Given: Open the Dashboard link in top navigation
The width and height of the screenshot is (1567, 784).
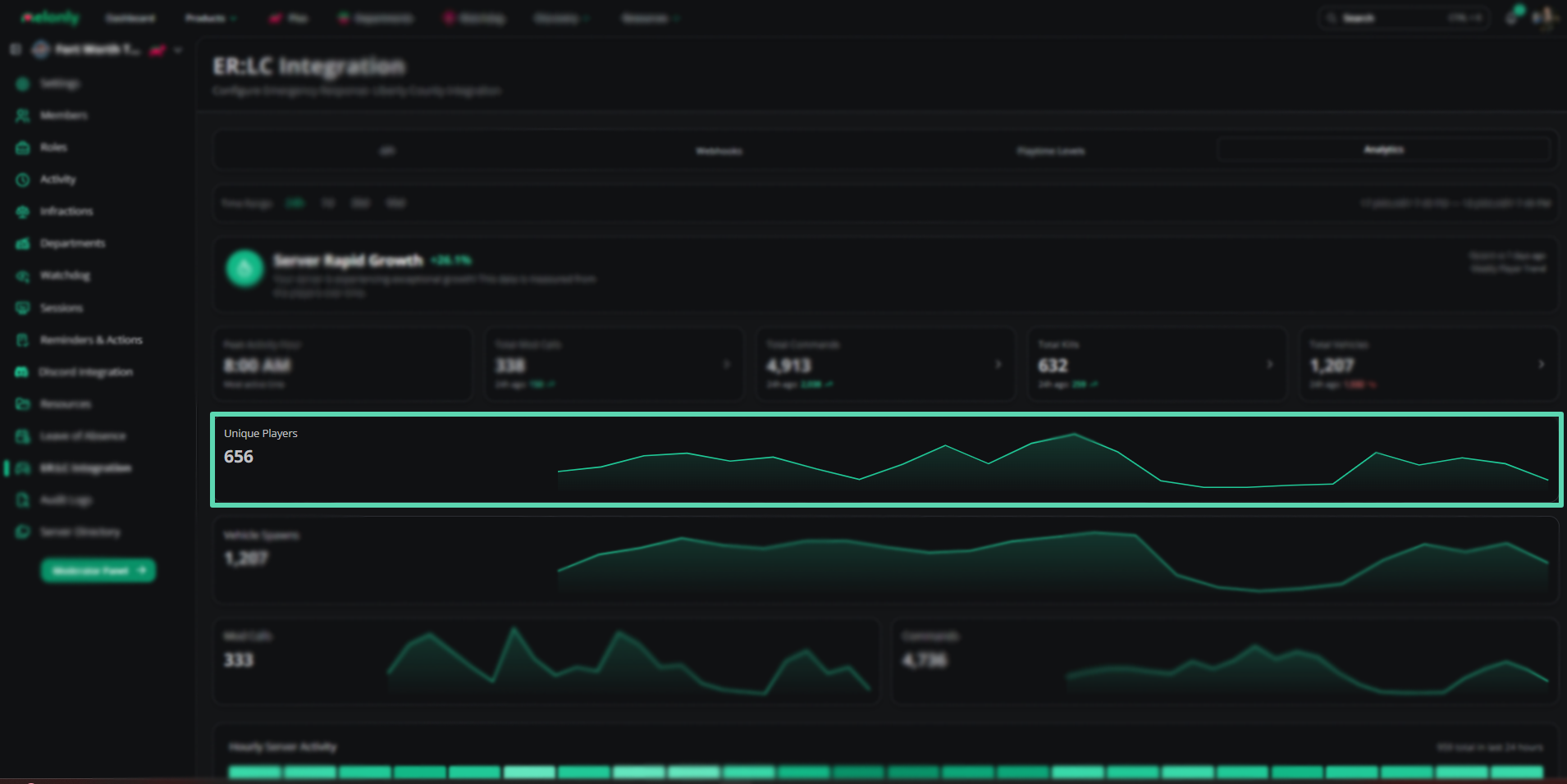Looking at the screenshot, I should 130,18.
